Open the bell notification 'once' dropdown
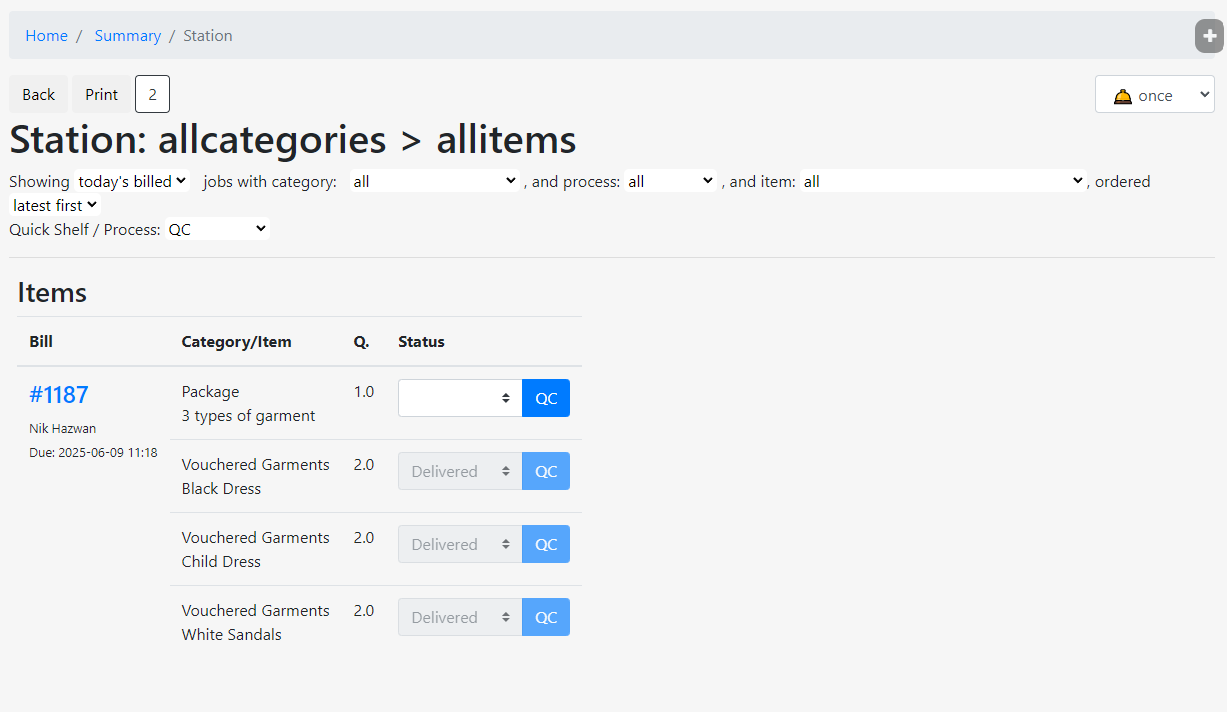 pyautogui.click(x=1154, y=95)
